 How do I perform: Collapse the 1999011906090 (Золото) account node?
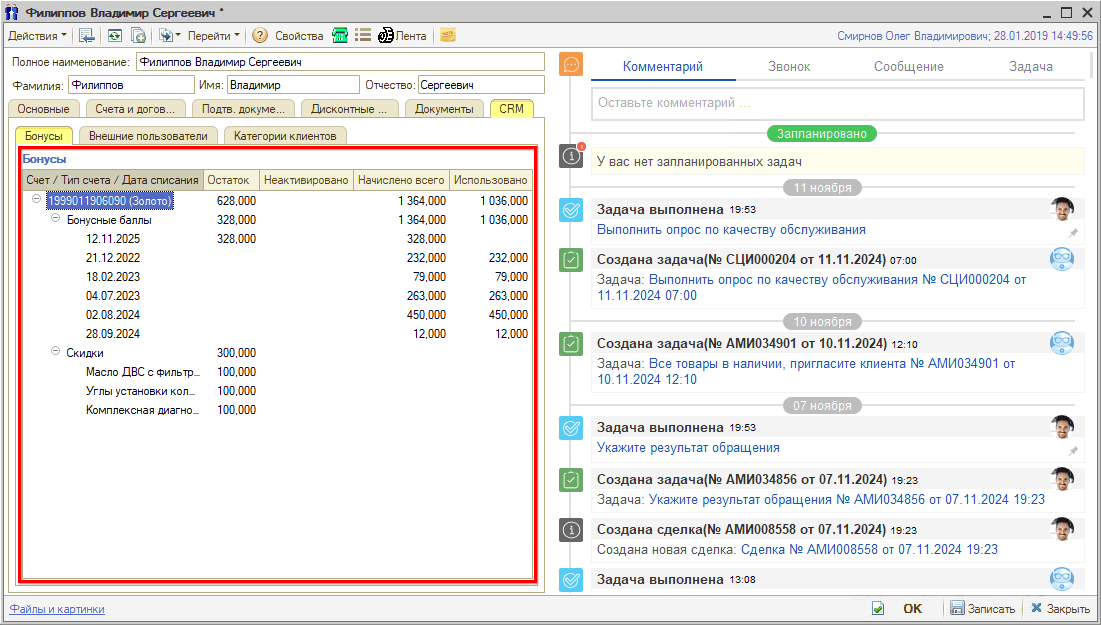pyautogui.click(x=37, y=200)
